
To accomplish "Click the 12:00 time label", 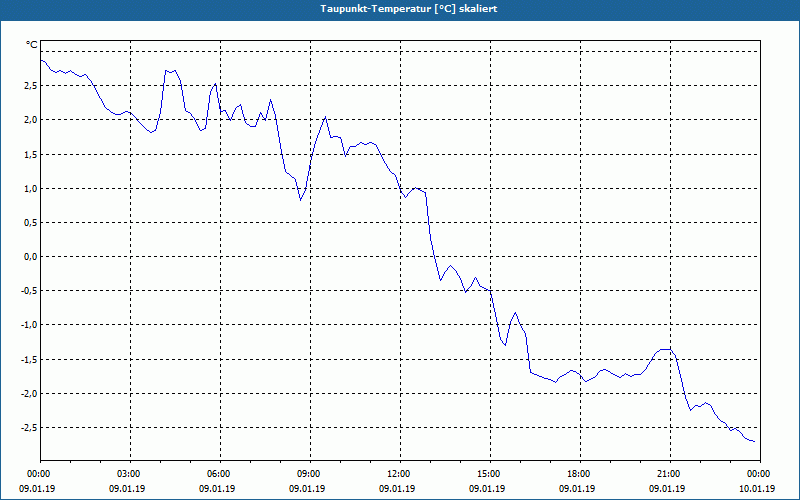I will tap(400, 474).
